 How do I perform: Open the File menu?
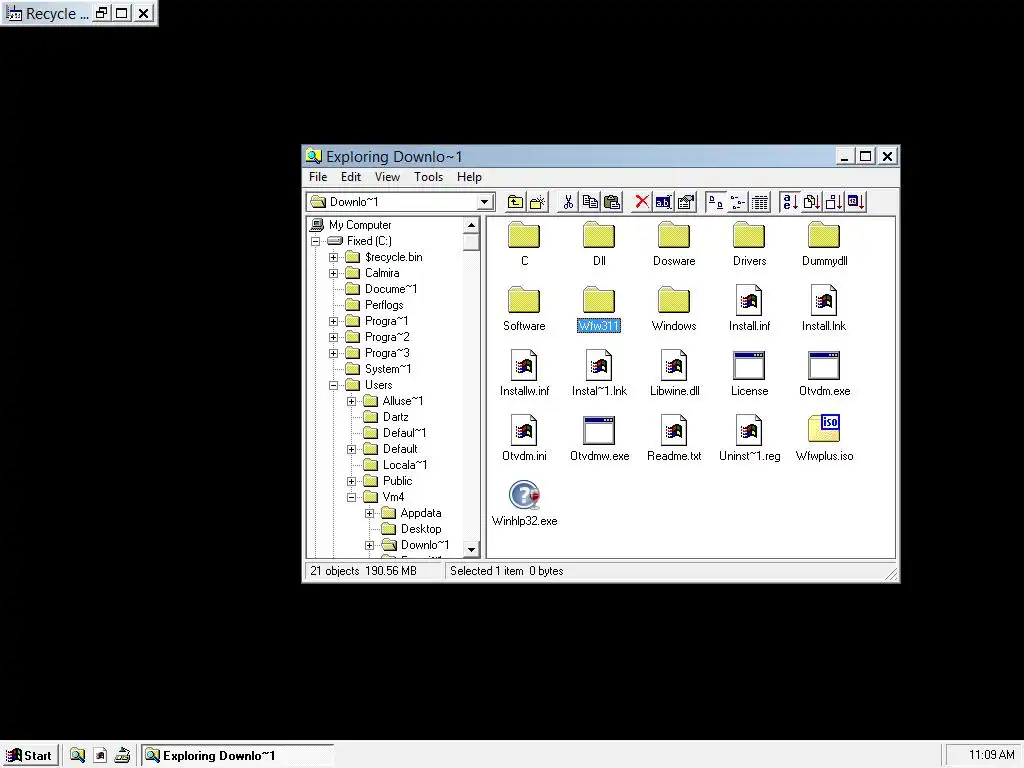tap(318, 177)
